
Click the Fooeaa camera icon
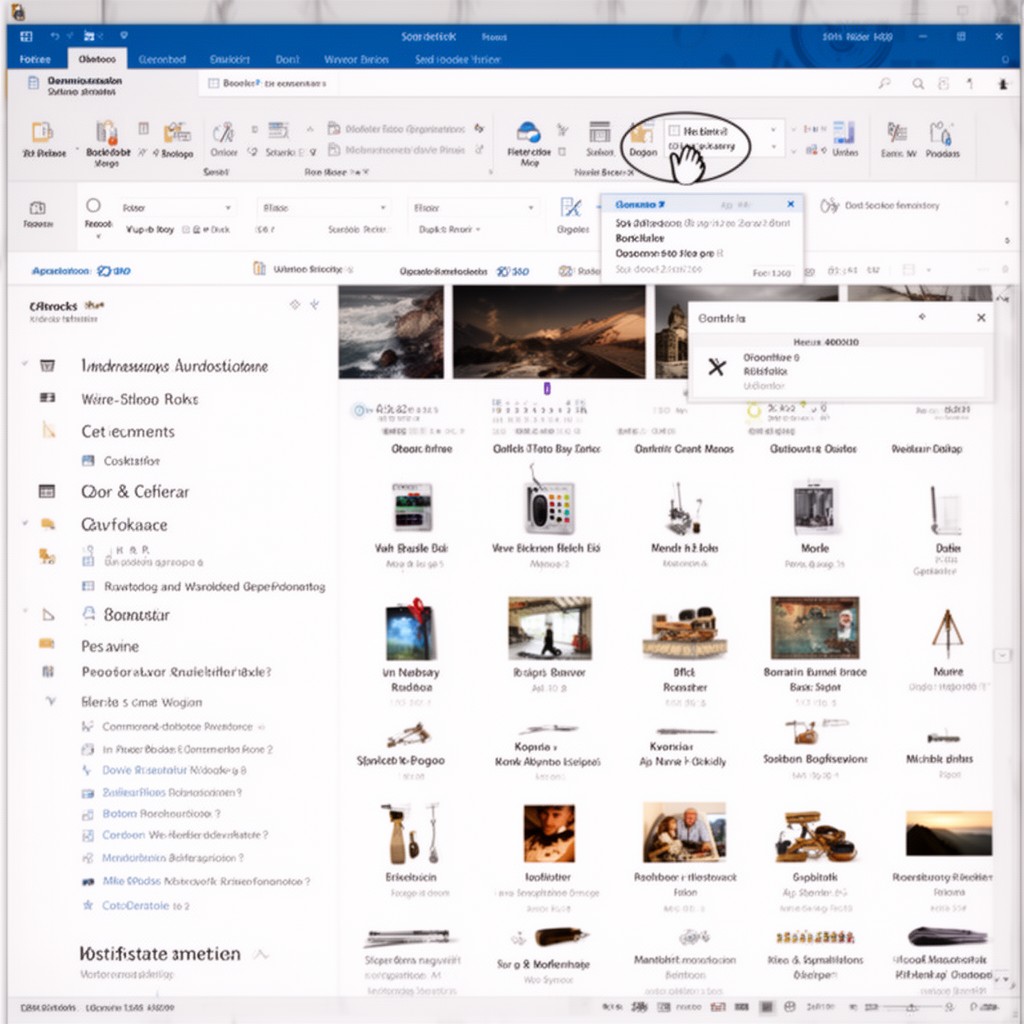(x=37, y=208)
